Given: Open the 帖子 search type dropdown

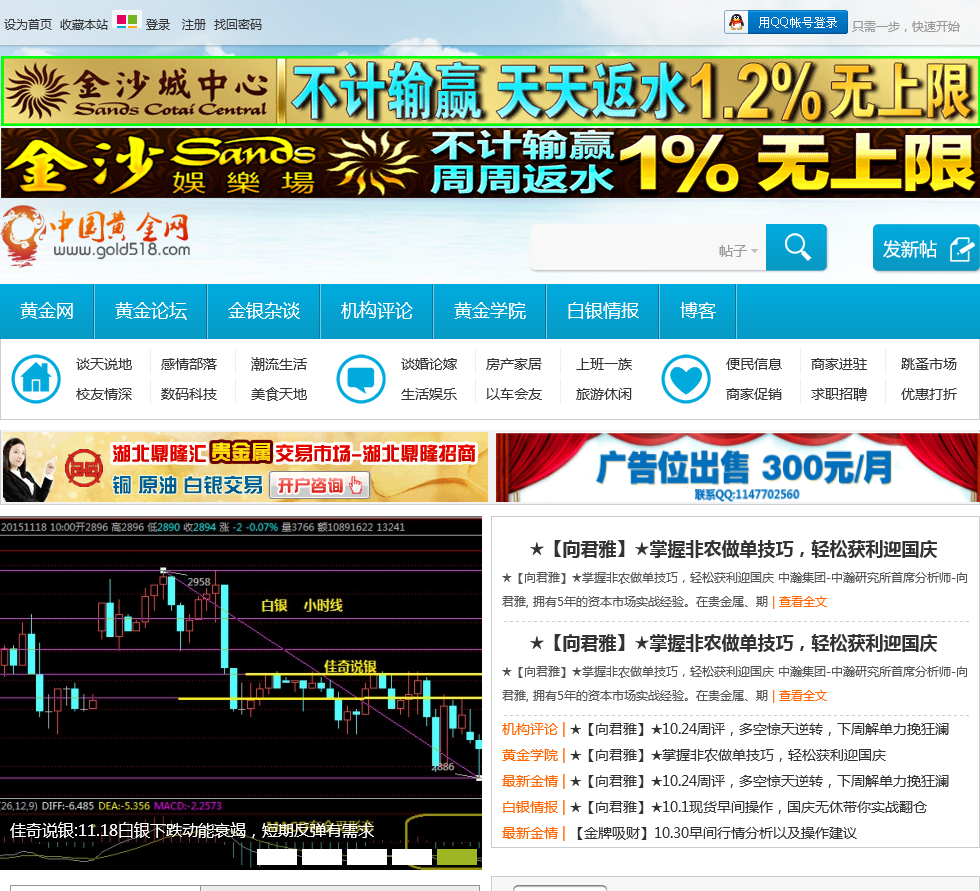Looking at the screenshot, I should click(738, 251).
